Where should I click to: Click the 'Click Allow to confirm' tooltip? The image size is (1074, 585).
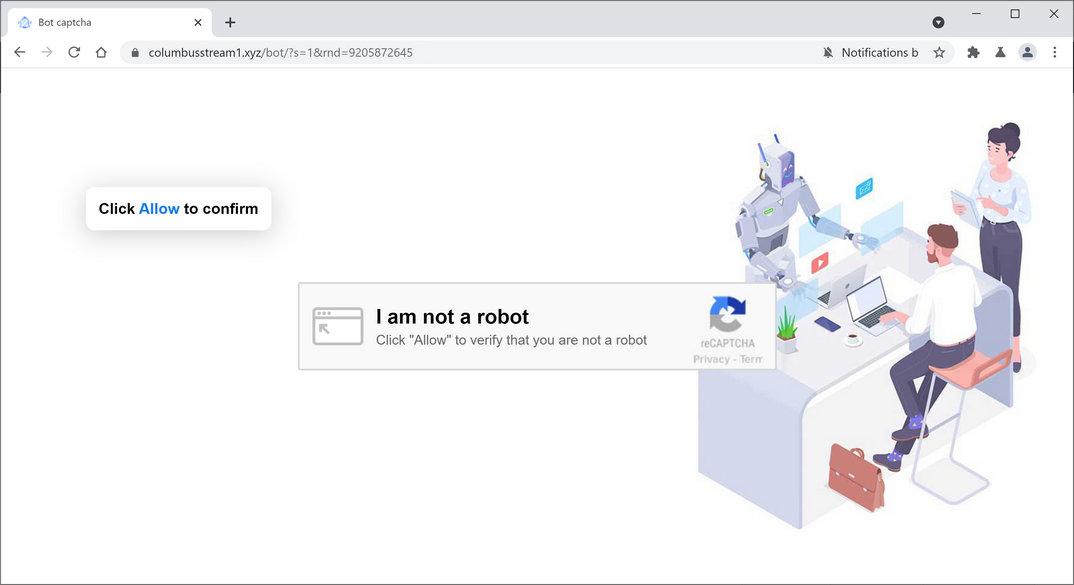coord(178,208)
